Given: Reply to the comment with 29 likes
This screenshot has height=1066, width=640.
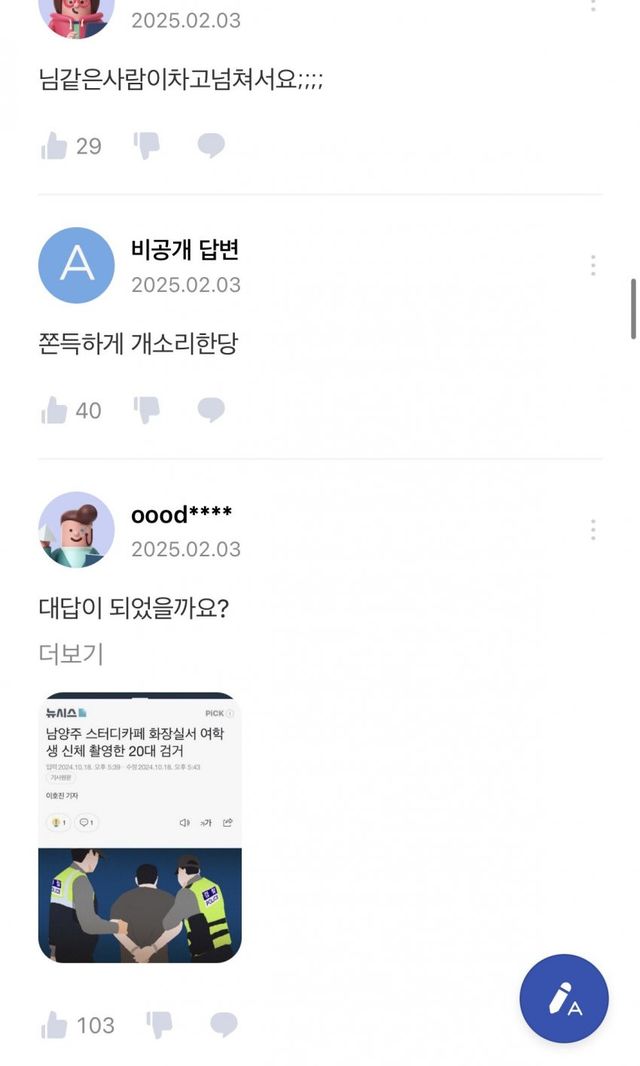Looking at the screenshot, I should [211, 146].
